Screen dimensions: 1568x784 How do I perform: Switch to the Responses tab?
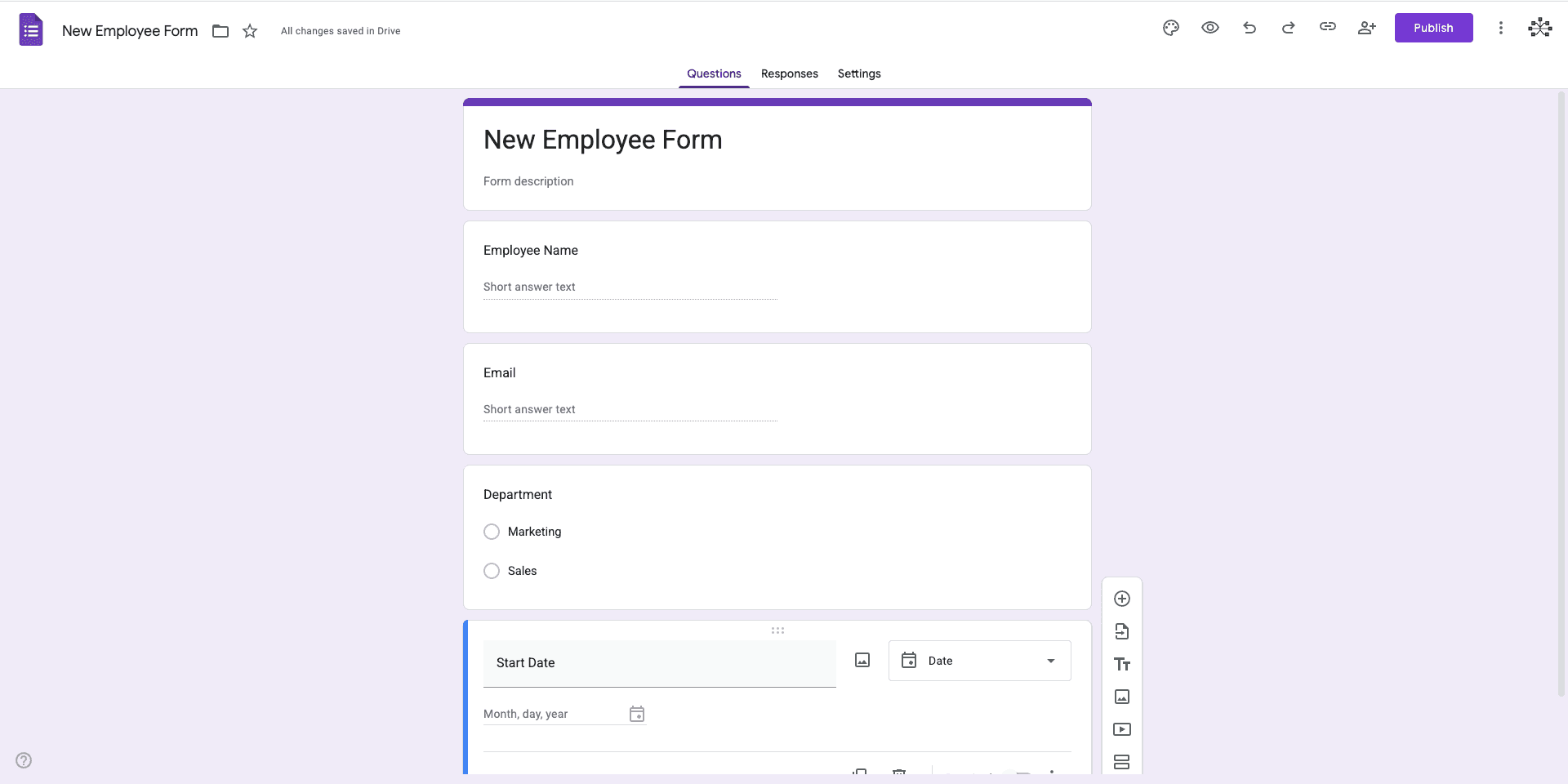789,73
